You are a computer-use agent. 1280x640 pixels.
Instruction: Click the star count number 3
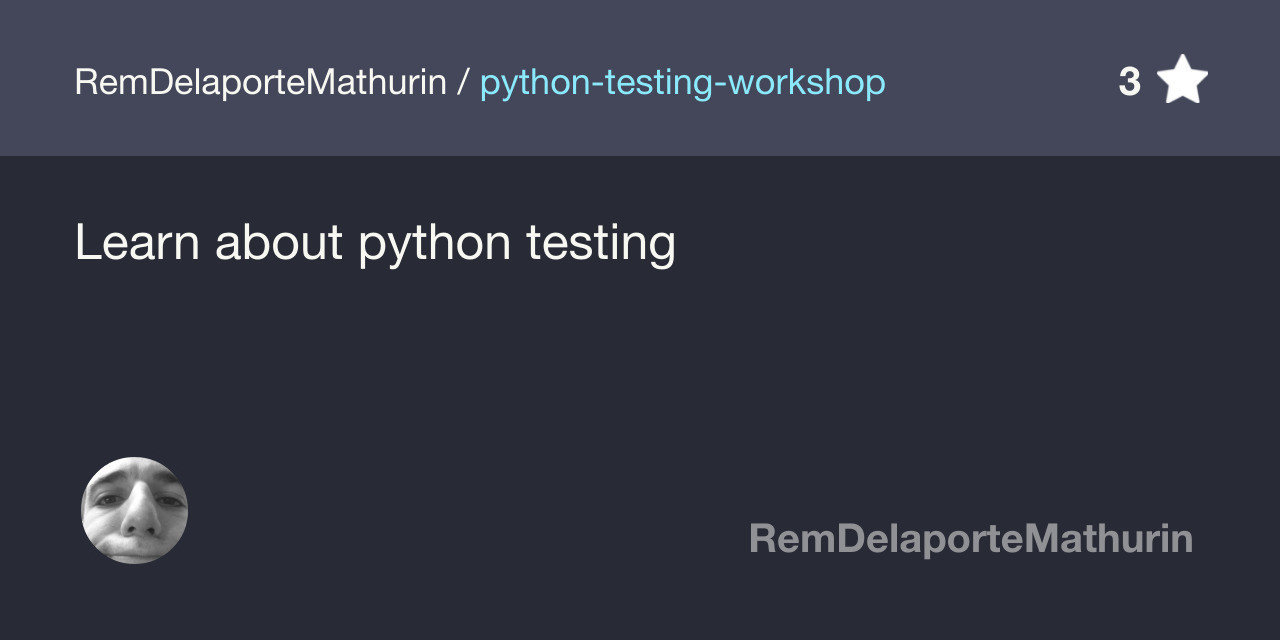tap(1129, 82)
